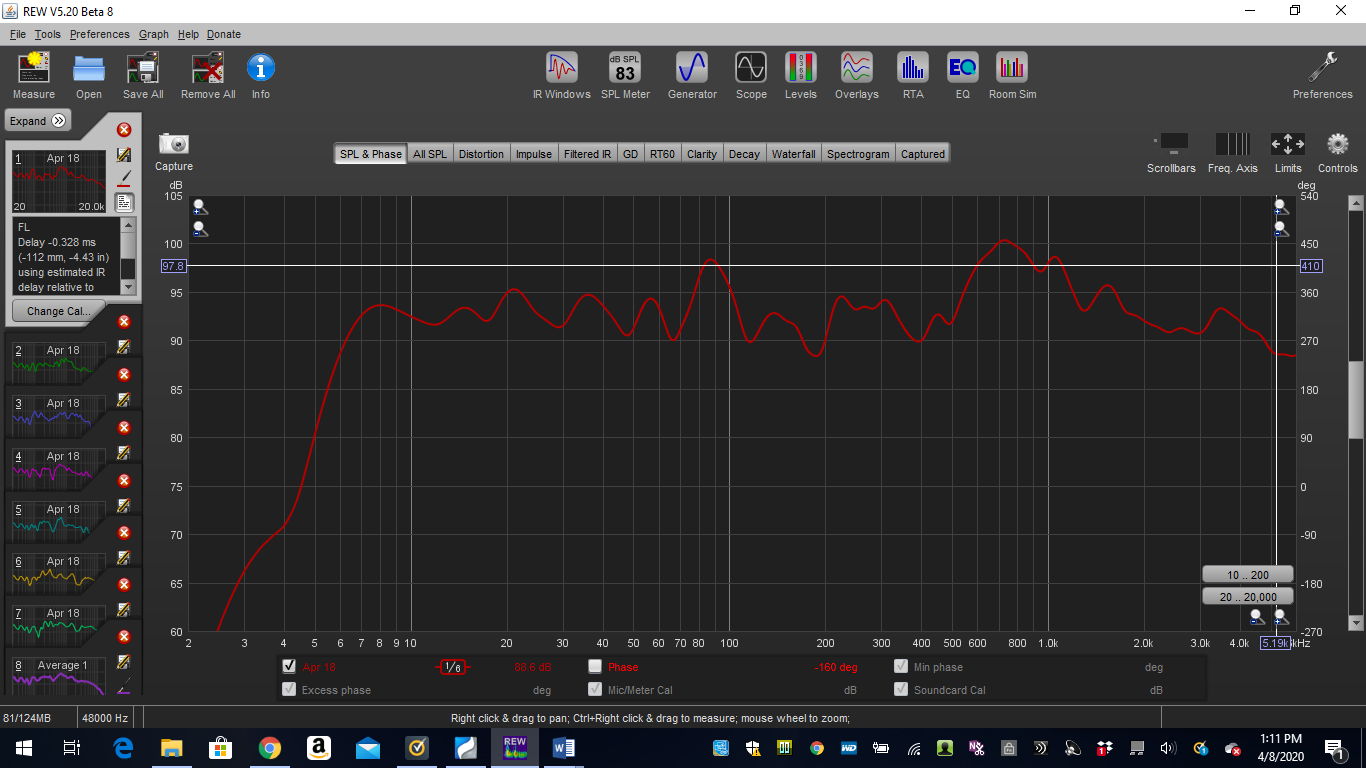
Task: Click the Expand panel button
Action: 38,121
